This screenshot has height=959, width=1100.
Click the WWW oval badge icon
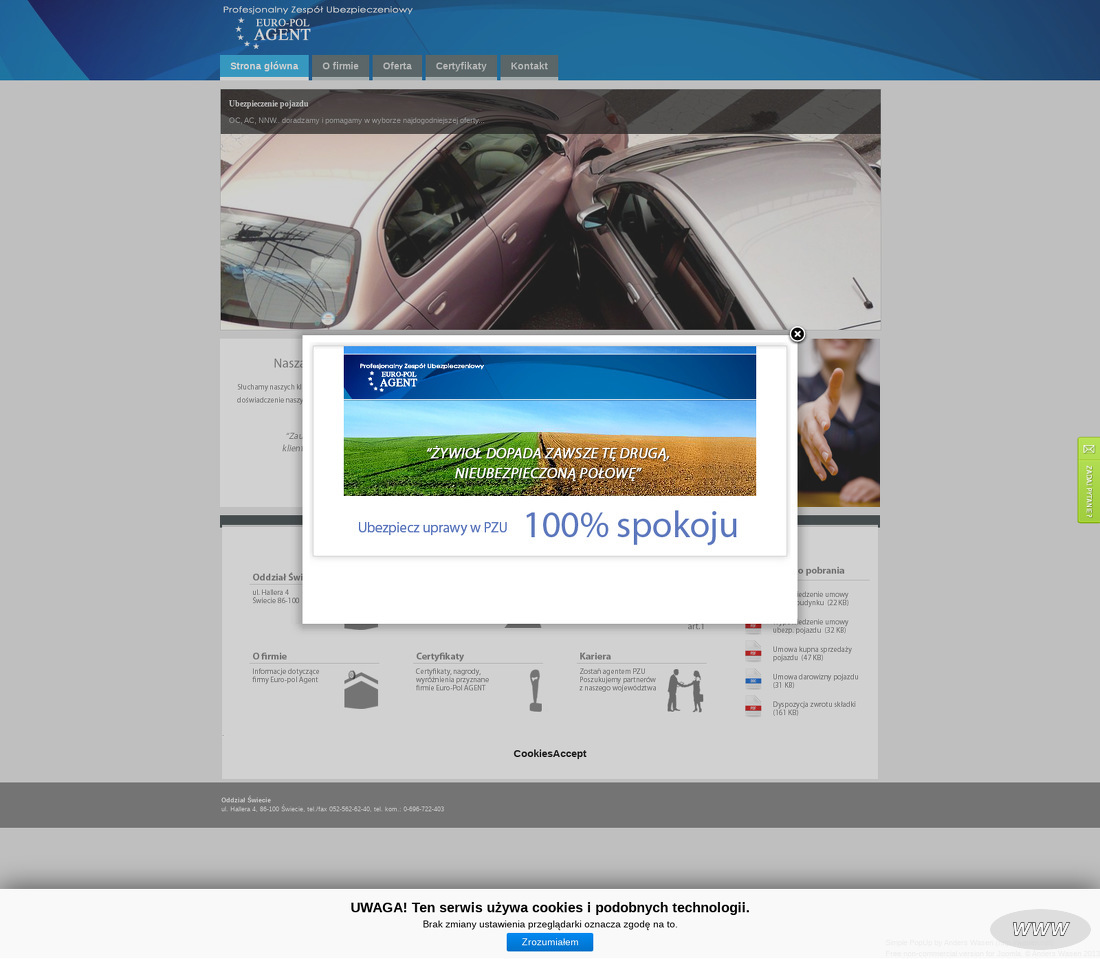click(x=1040, y=929)
